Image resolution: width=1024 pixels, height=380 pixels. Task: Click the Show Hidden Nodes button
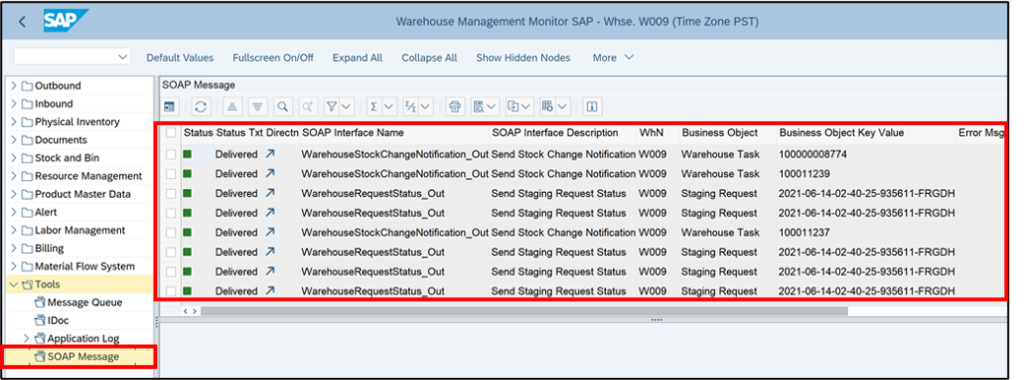[x=523, y=57]
